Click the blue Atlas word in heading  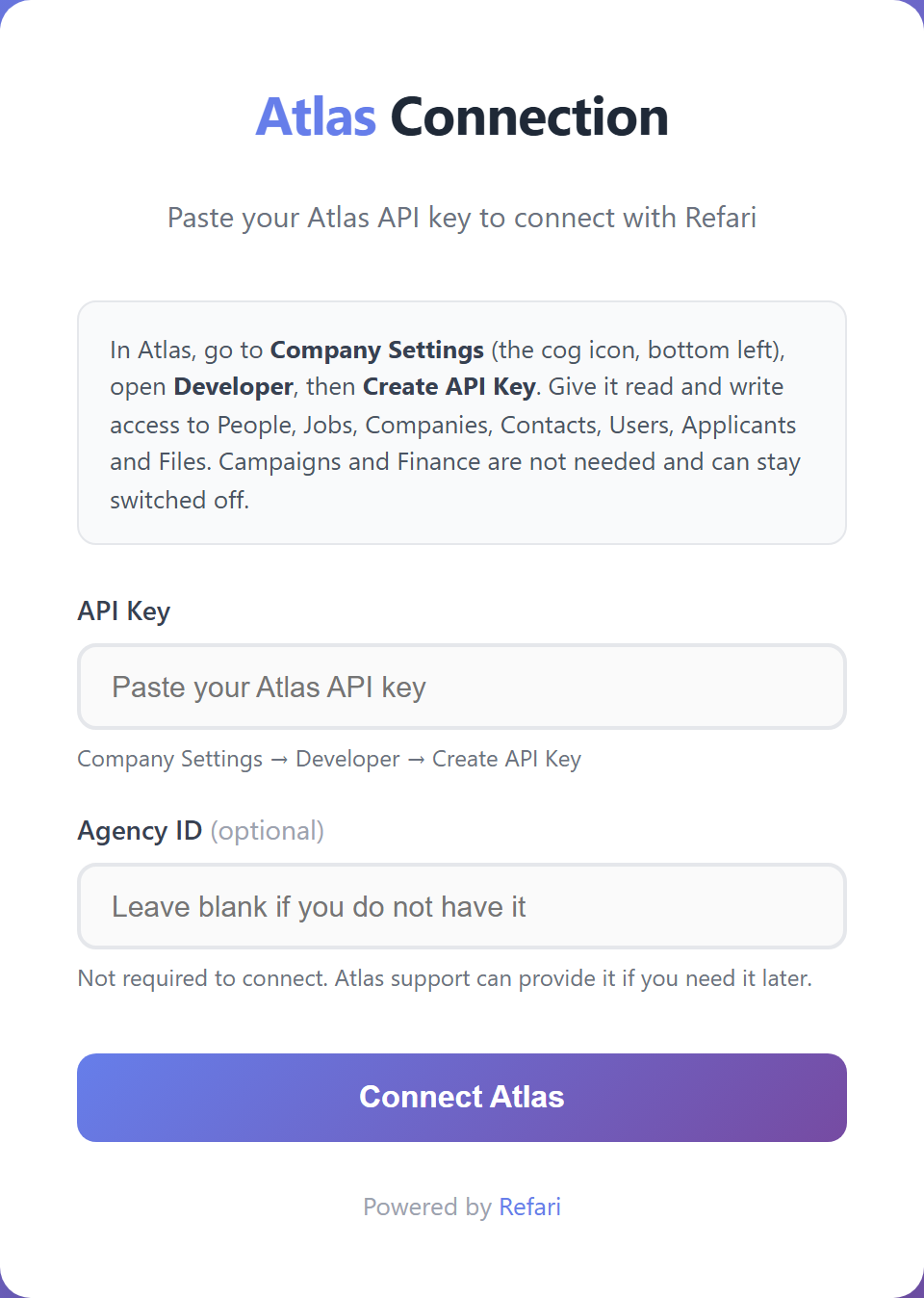click(x=316, y=117)
